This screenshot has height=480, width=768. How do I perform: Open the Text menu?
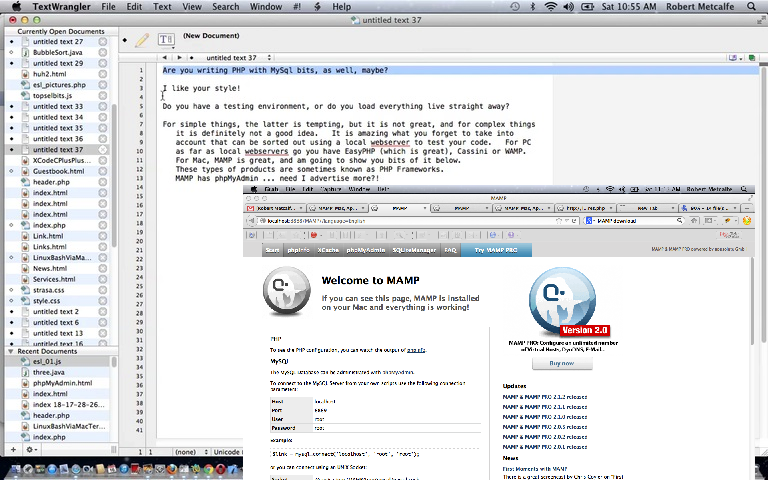click(162, 6)
